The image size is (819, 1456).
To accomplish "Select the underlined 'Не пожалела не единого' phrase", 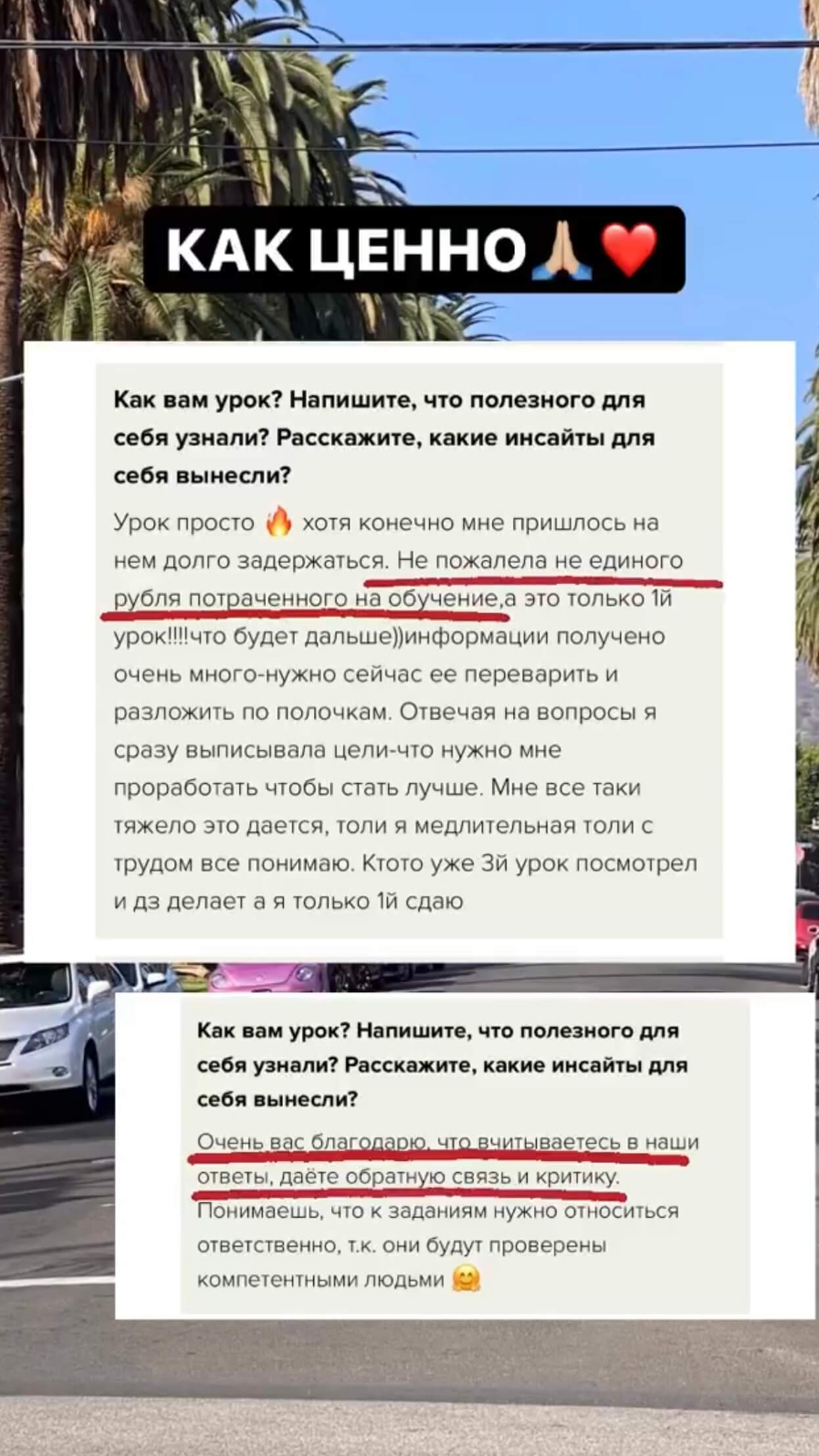I will [541, 560].
